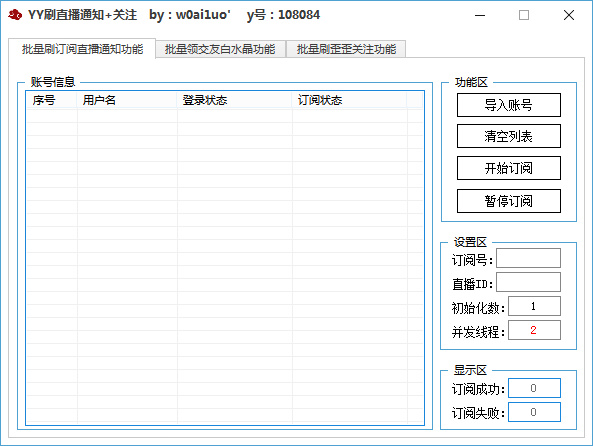Open the 批量领交友白水晶功能 tab
Screen dimensions: 593x446
(x=220, y=49)
